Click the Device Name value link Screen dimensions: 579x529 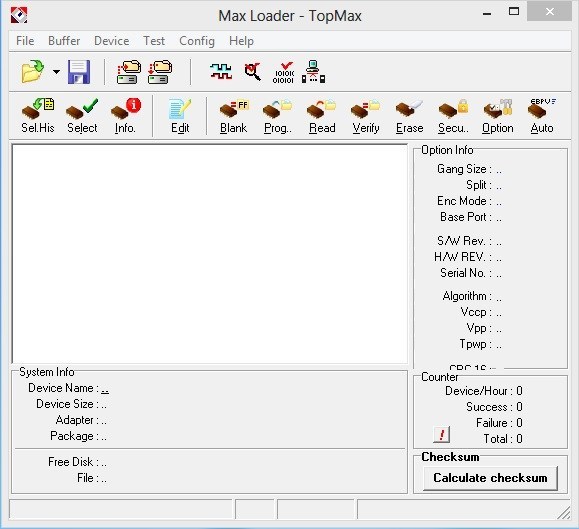[x=105, y=388]
